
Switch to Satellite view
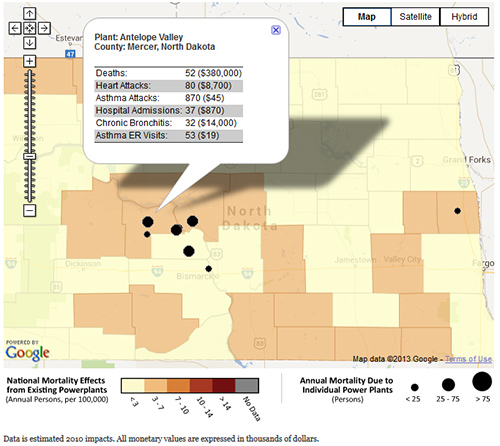pyautogui.click(x=415, y=17)
